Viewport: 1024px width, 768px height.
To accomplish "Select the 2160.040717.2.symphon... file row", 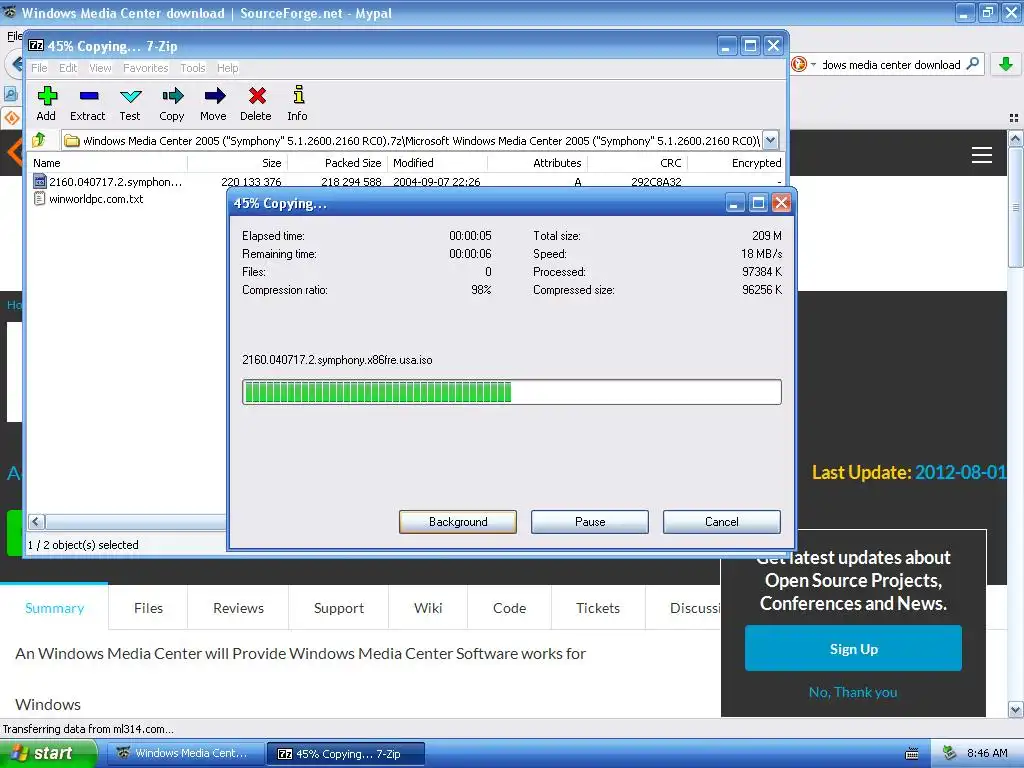I will [407, 182].
